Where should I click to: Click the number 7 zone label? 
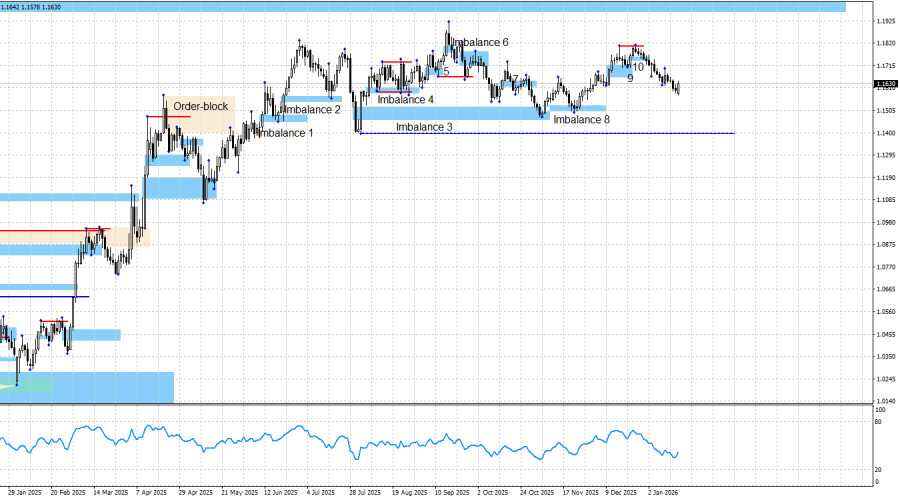(x=515, y=79)
